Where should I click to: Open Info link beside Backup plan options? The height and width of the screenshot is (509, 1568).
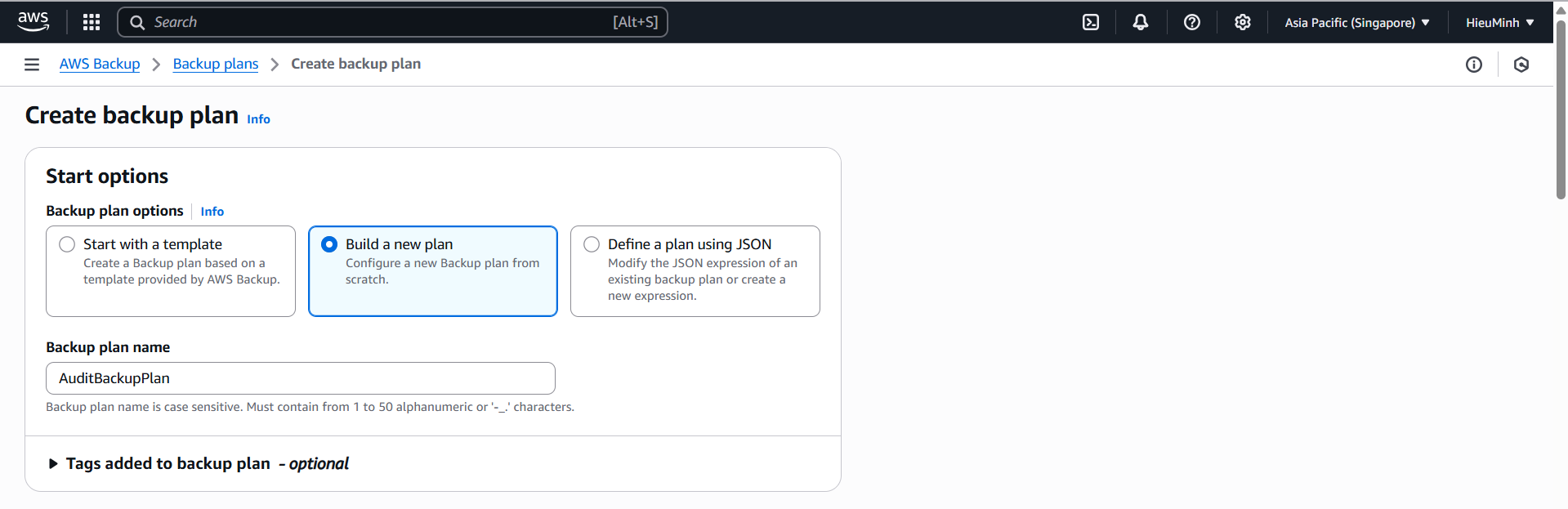(212, 212)
